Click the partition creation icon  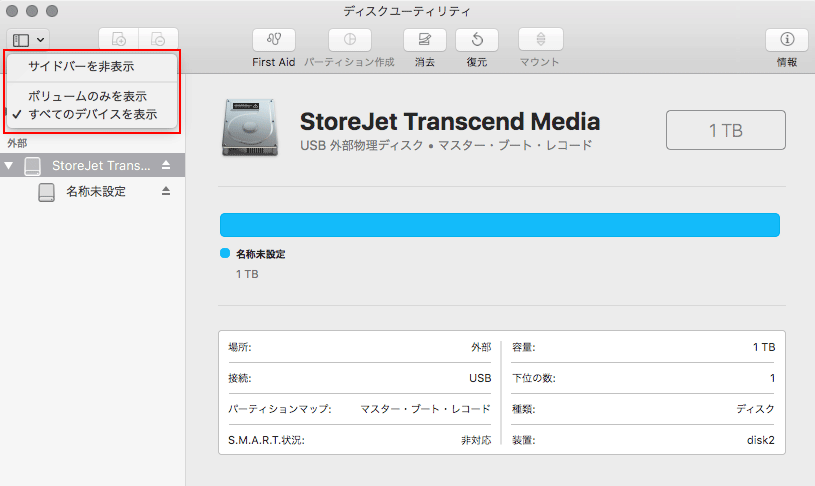[x=350, y=40]
